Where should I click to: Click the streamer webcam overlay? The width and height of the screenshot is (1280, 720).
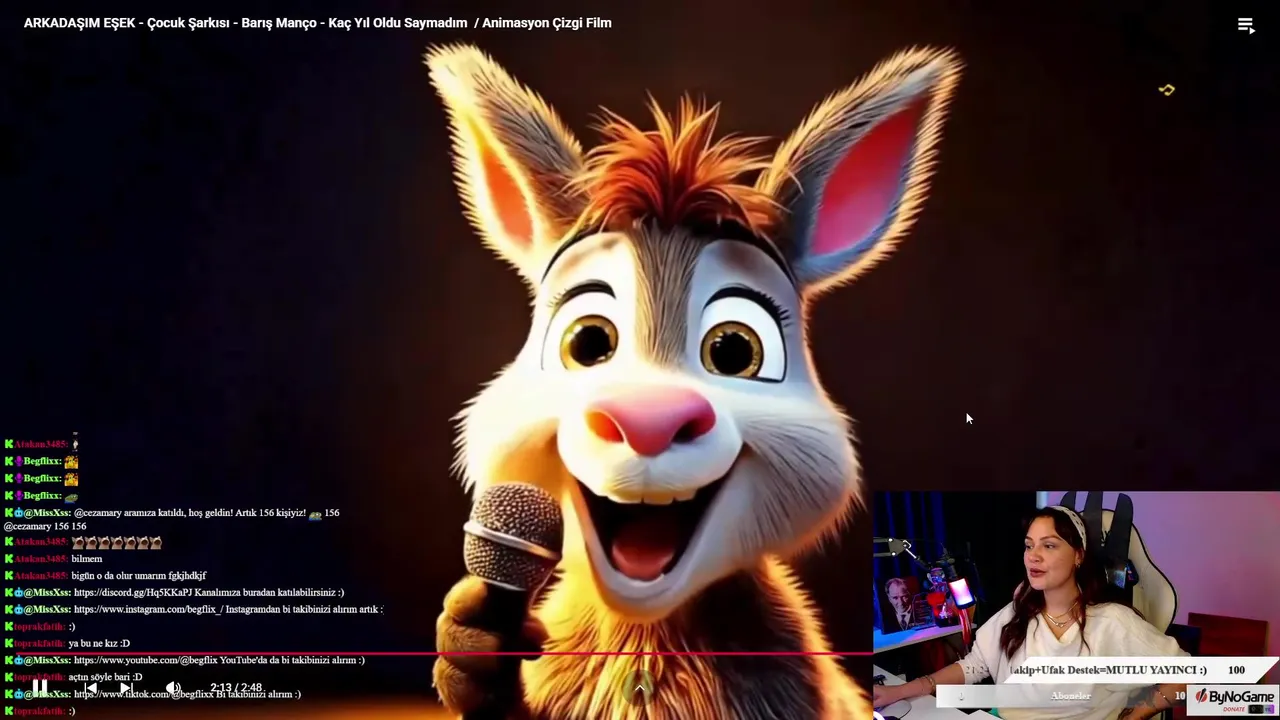1076,605
